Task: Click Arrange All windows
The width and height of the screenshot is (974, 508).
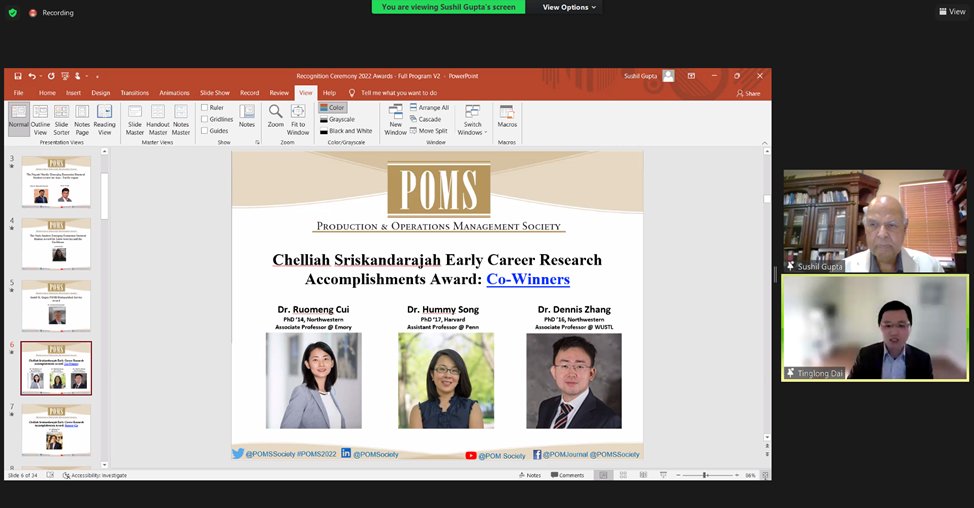Action: (429, 107)
